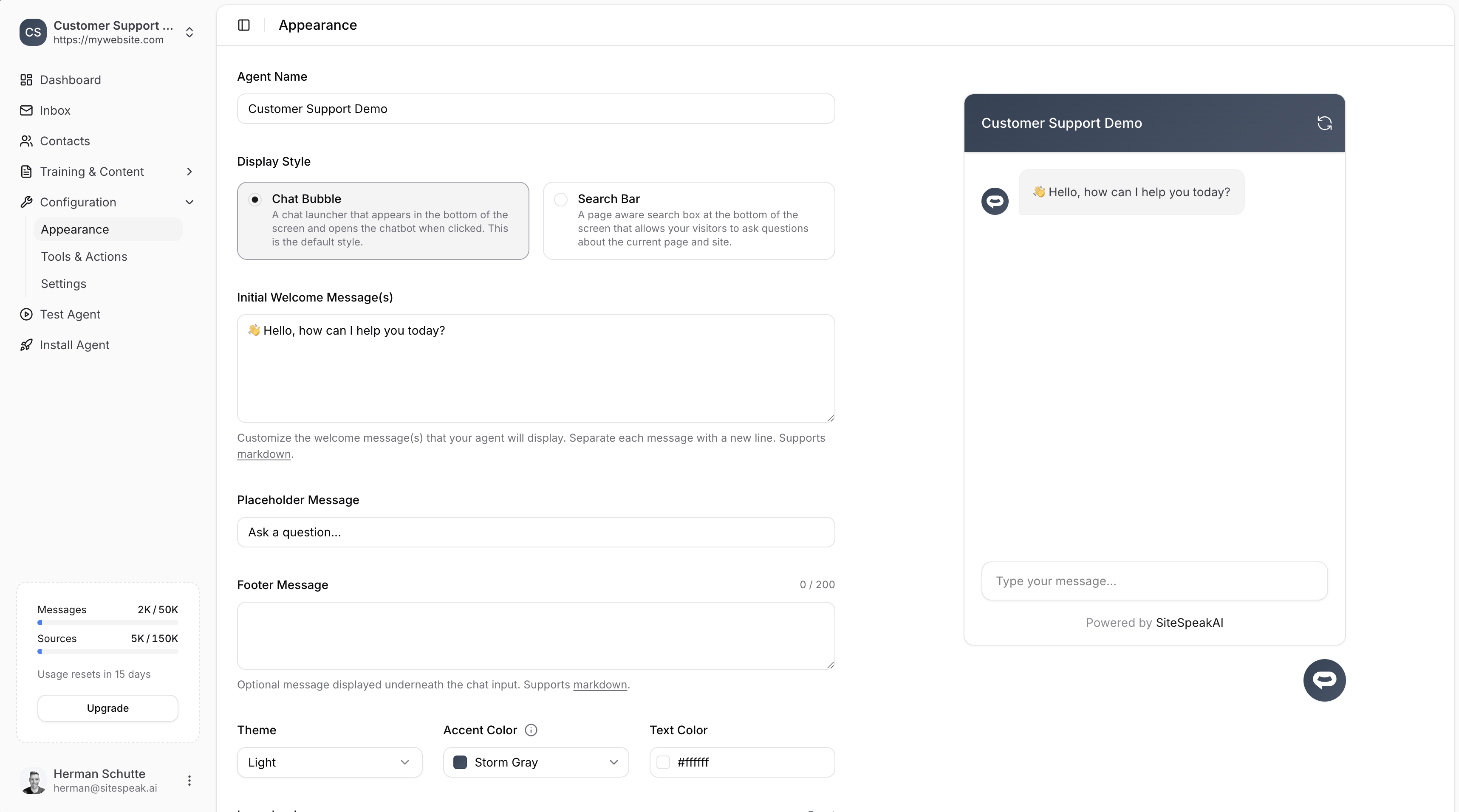Expand Training & Content section
This screenshot has width=1459, height=812.
(x=189, y=172)
